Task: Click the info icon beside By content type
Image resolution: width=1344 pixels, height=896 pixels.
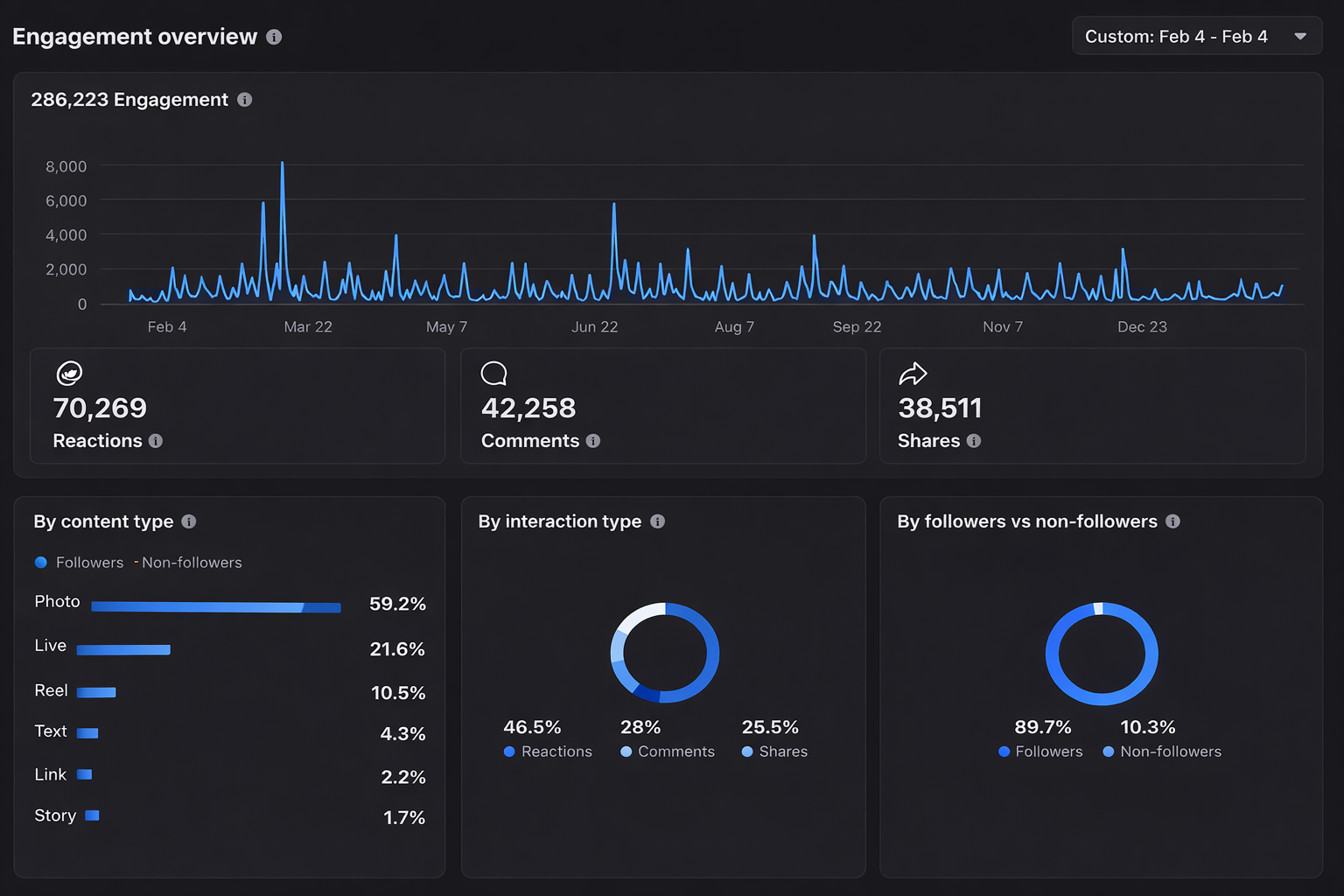Action: point(188,521)
